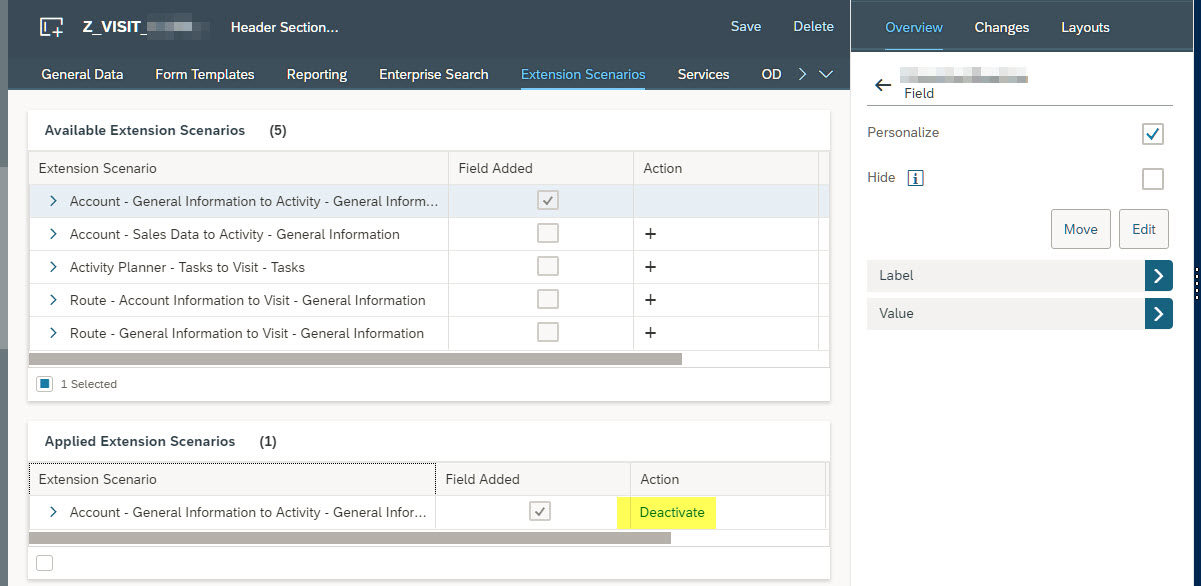The width and height of the screenshot is (1201, 586).
Task: Click the Header Section... title
Action: tap(285, 27)
